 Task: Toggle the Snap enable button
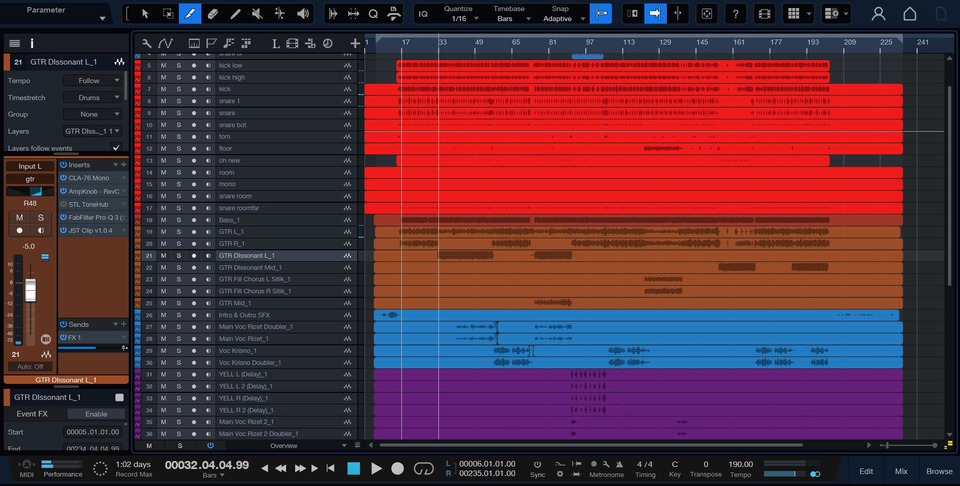coord(601,13)
